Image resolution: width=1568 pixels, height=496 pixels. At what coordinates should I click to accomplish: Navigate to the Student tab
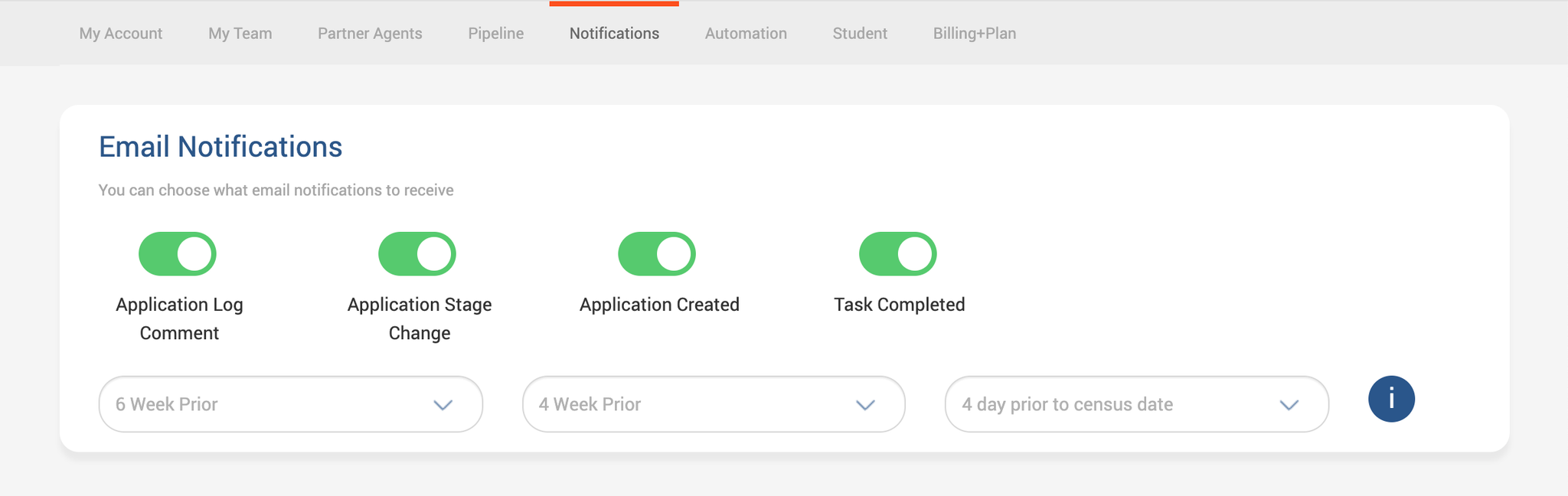click(860, 34)
